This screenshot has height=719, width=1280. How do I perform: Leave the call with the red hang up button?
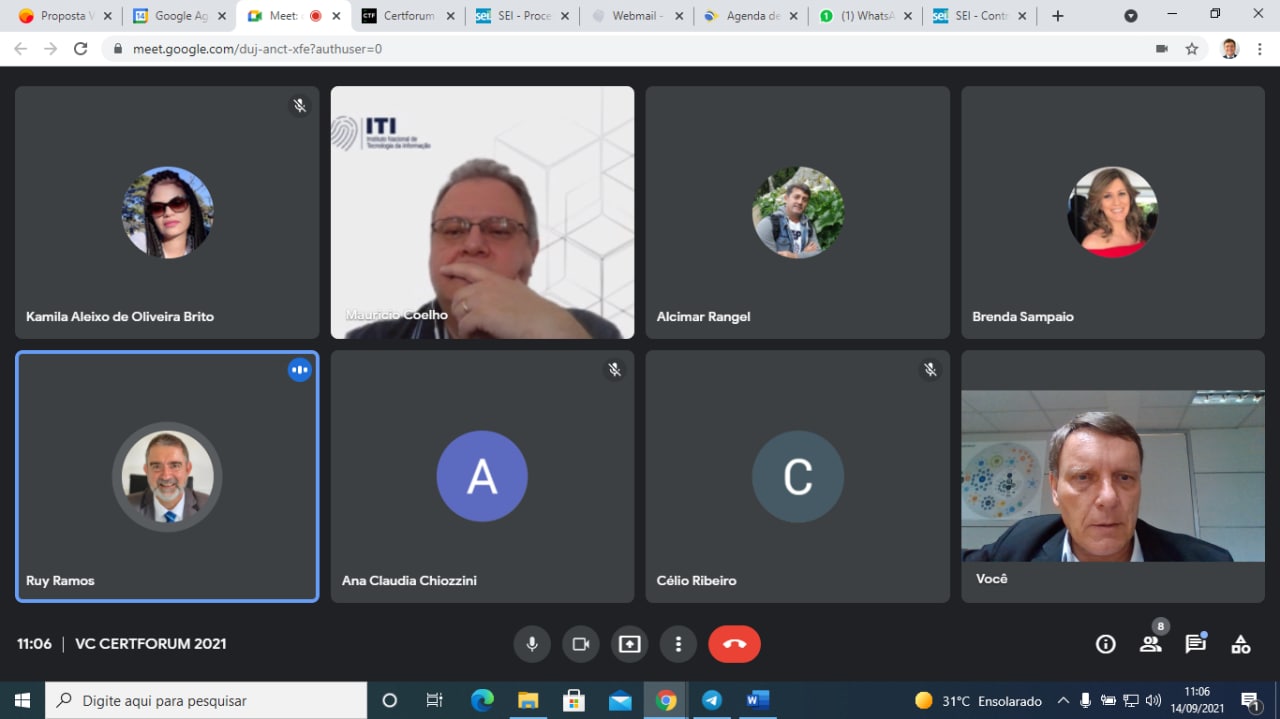[x=734, y=644]
